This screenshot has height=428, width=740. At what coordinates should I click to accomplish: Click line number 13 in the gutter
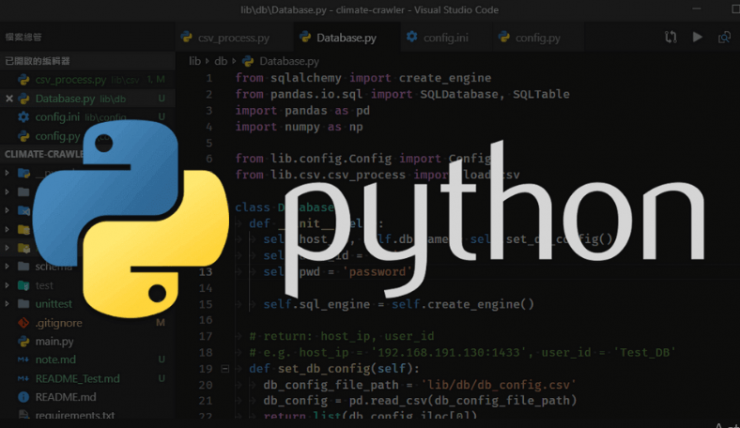(205, 272)
